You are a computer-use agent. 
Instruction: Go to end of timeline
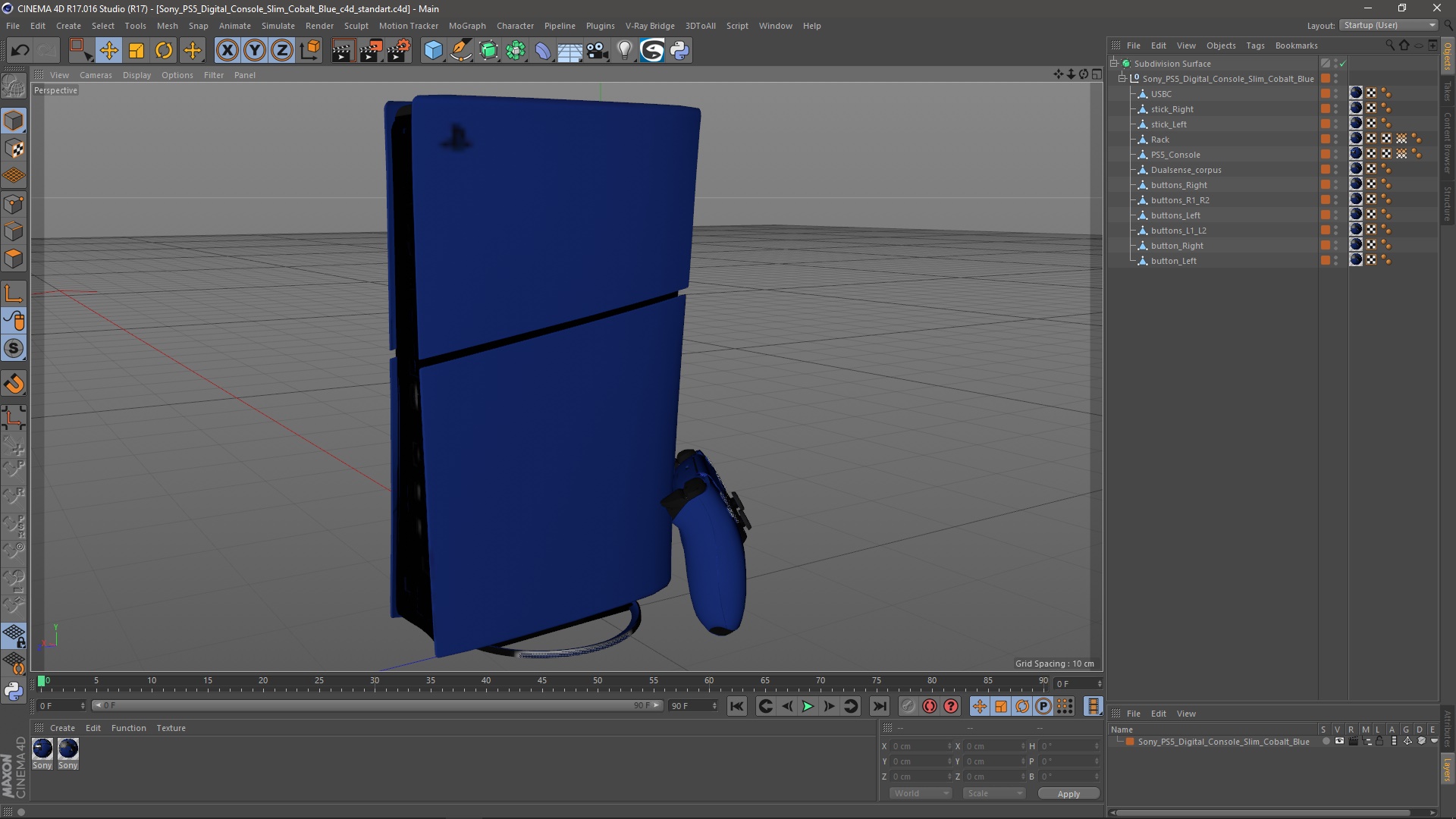coord(879,706)
